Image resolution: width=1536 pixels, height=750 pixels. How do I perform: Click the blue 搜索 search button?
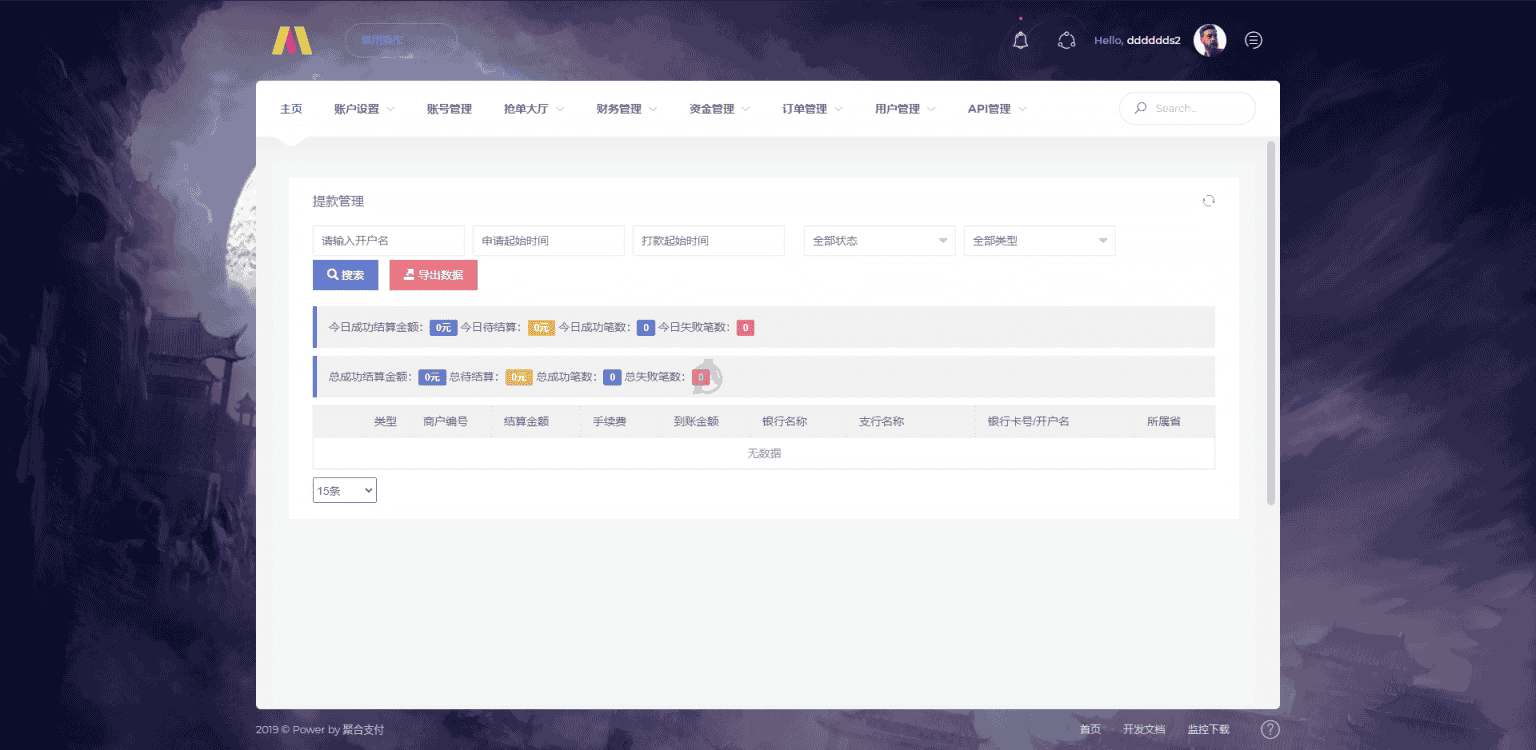pyautogui.click(x=345, y=274)
